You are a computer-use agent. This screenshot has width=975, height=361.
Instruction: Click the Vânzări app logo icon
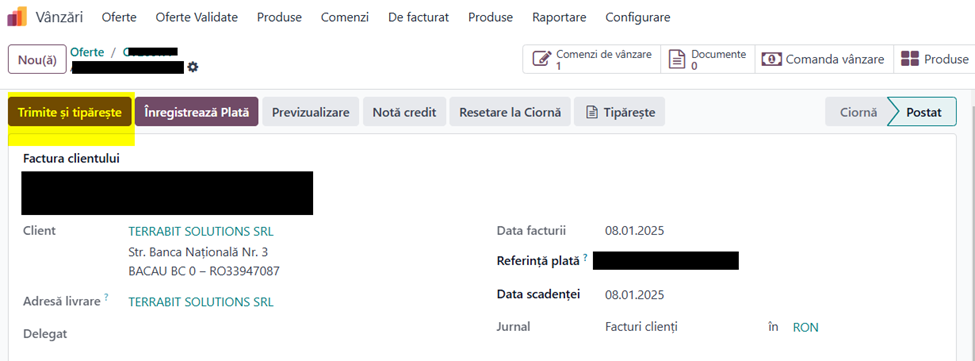tap(17, 17)
